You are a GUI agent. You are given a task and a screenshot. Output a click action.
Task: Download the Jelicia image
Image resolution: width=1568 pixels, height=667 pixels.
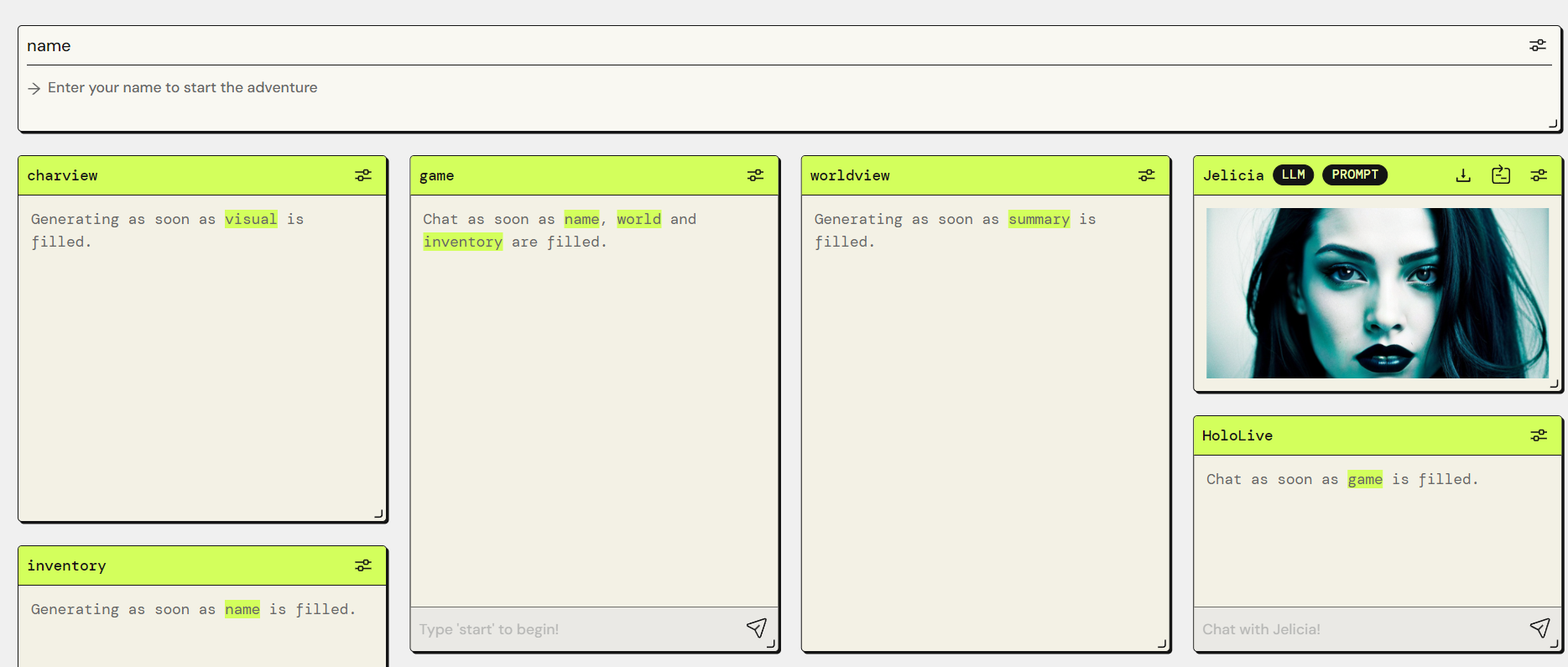[x=1463, y=175]
